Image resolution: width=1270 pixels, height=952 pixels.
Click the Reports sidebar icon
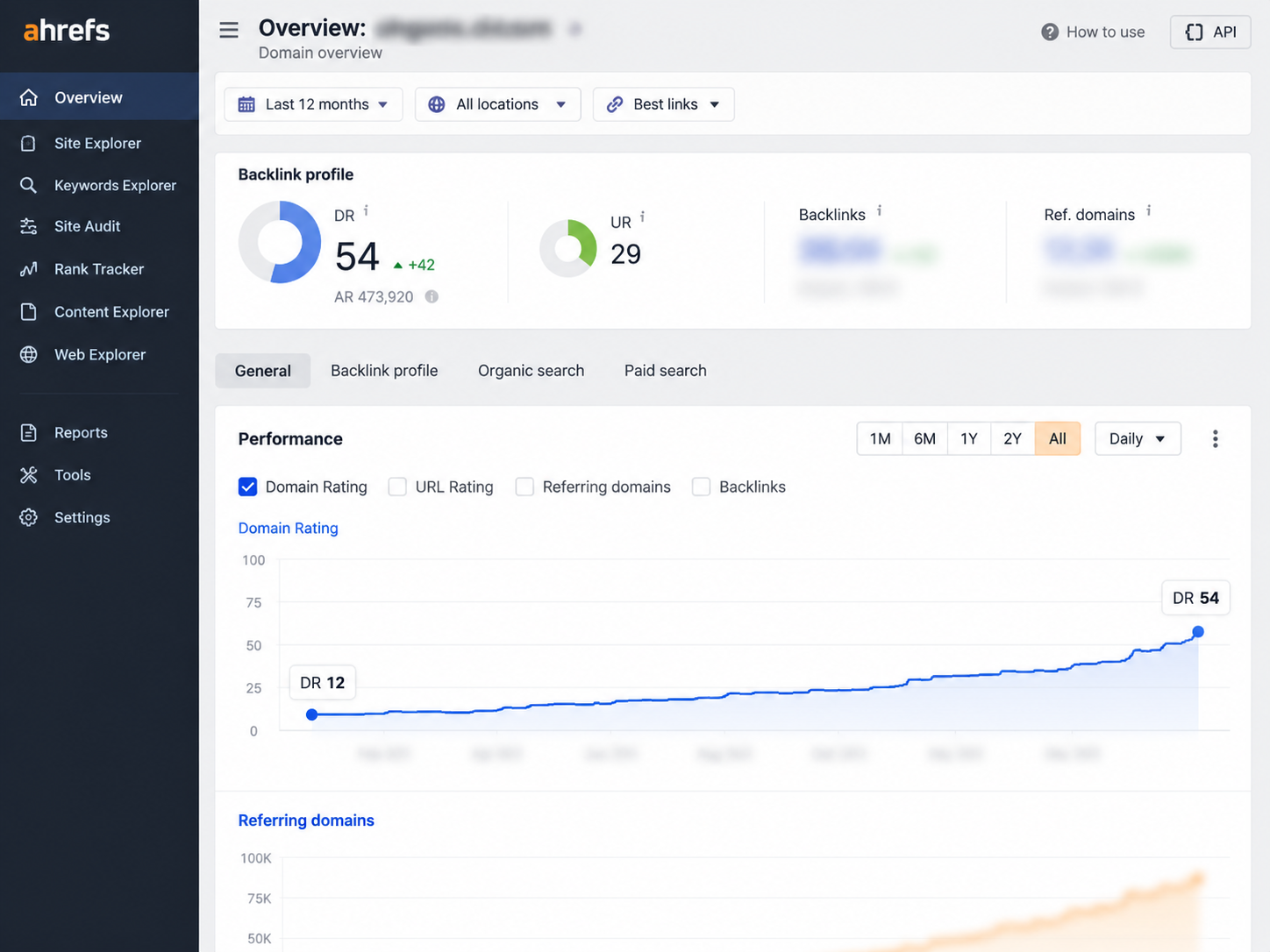click(29, 432)
